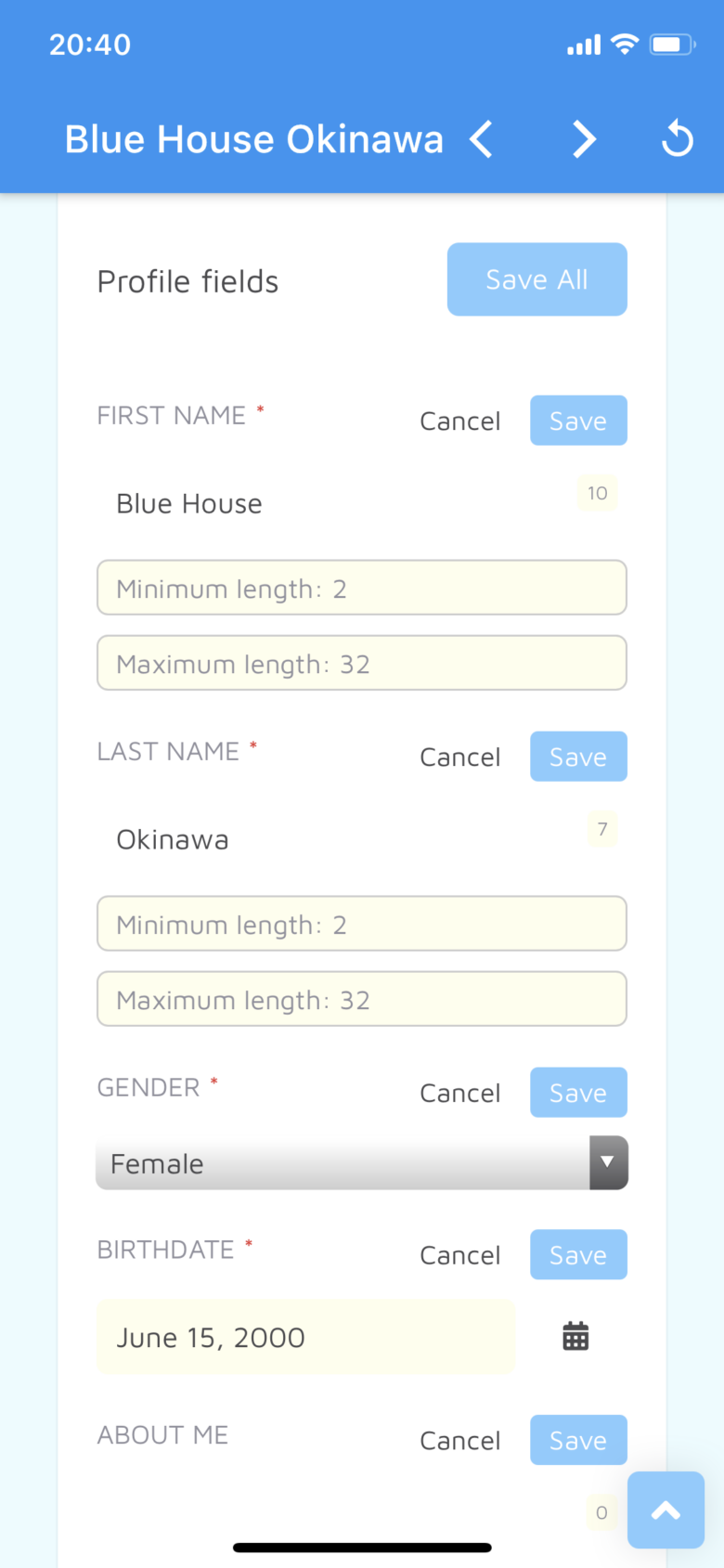Save the About Me field
Image resolution: width=724 pixels, height=1568 pixels.
(578, 1440)
